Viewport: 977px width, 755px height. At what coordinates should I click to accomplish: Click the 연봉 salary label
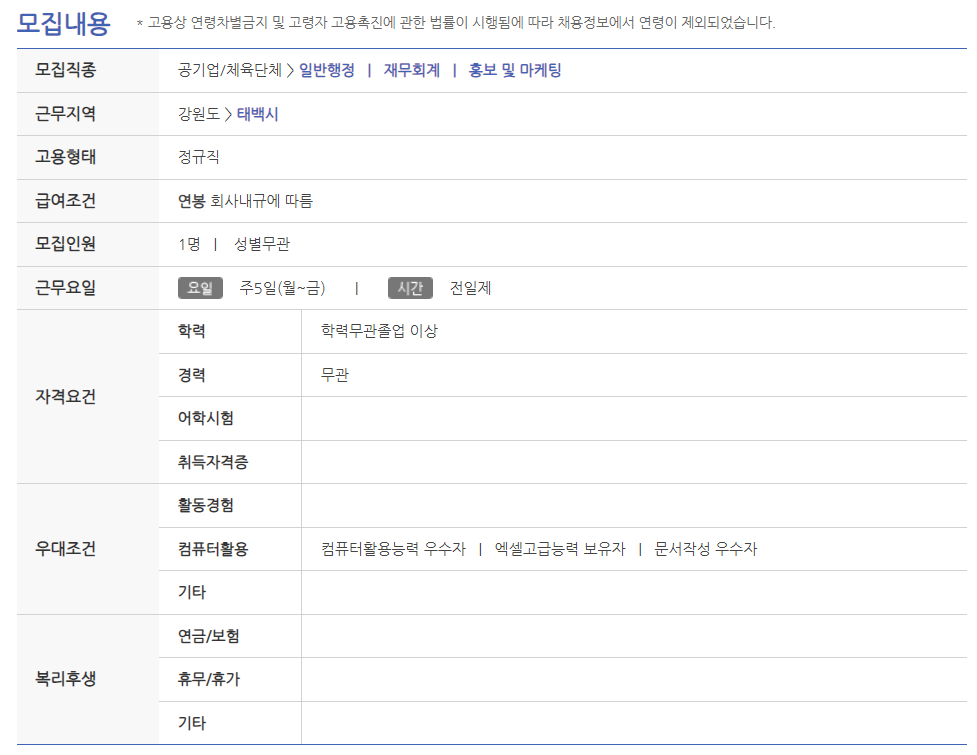point(191,201)
